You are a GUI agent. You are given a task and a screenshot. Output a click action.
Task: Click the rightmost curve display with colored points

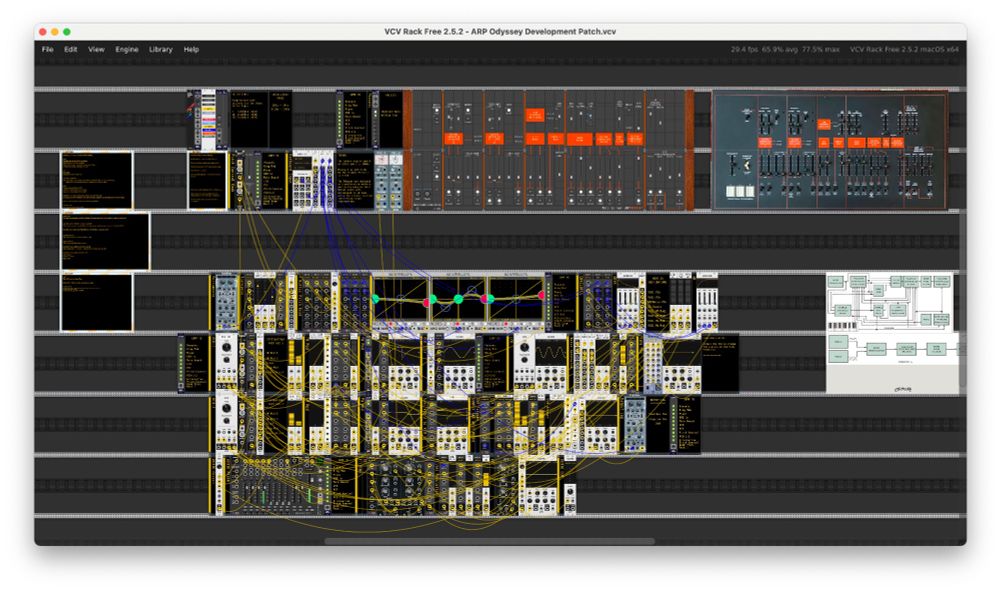point(515,299)
